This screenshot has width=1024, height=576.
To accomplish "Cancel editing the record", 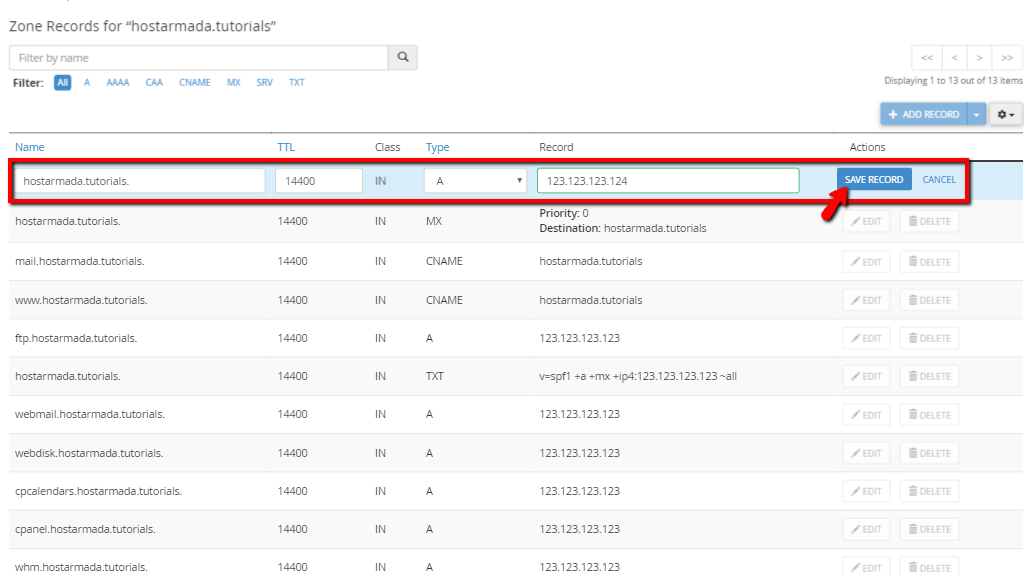I will 939,180.
